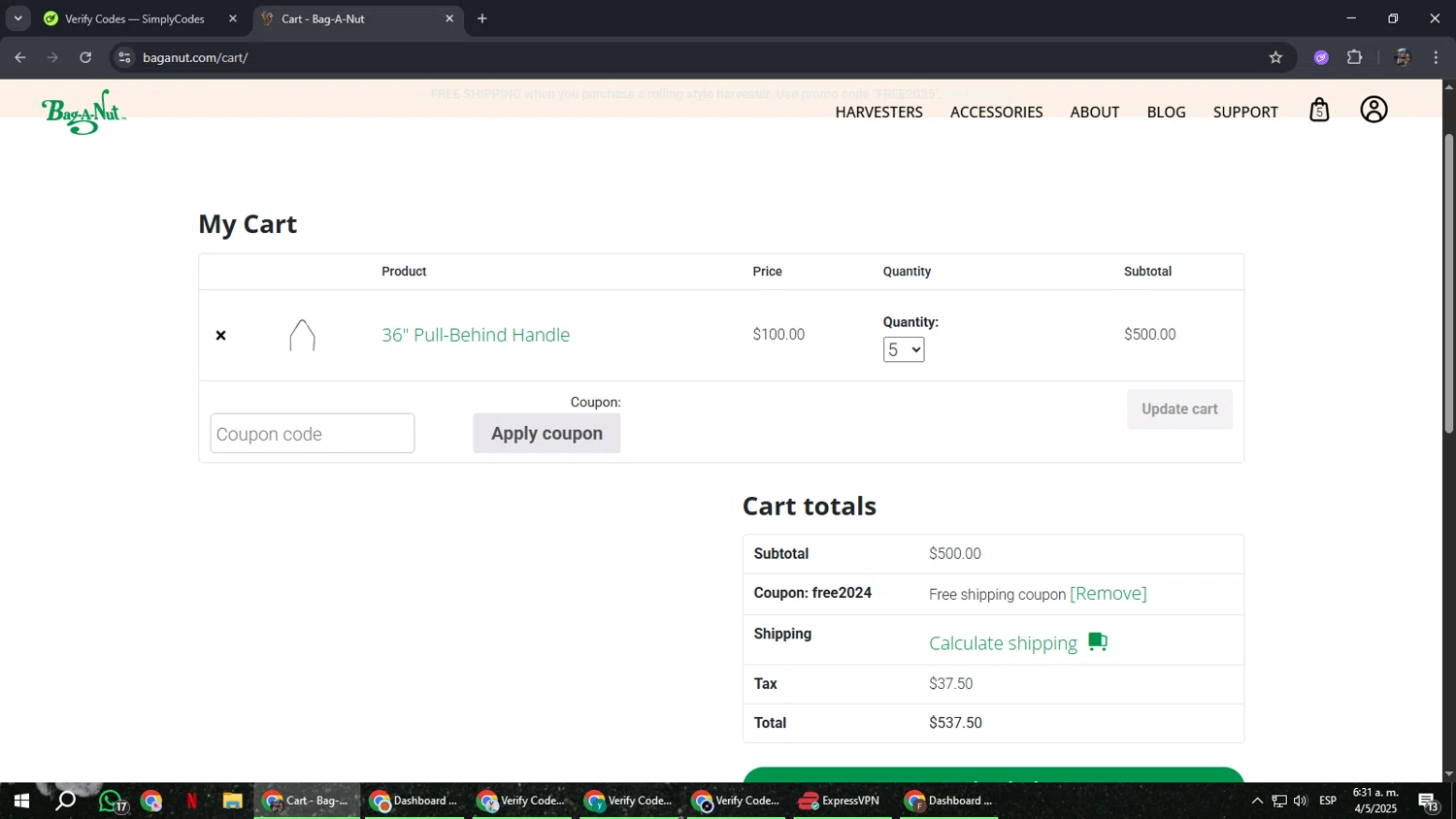The image size is (1456, 819).
Task: Open the notification center icon
Action: tap(1429, 802)
